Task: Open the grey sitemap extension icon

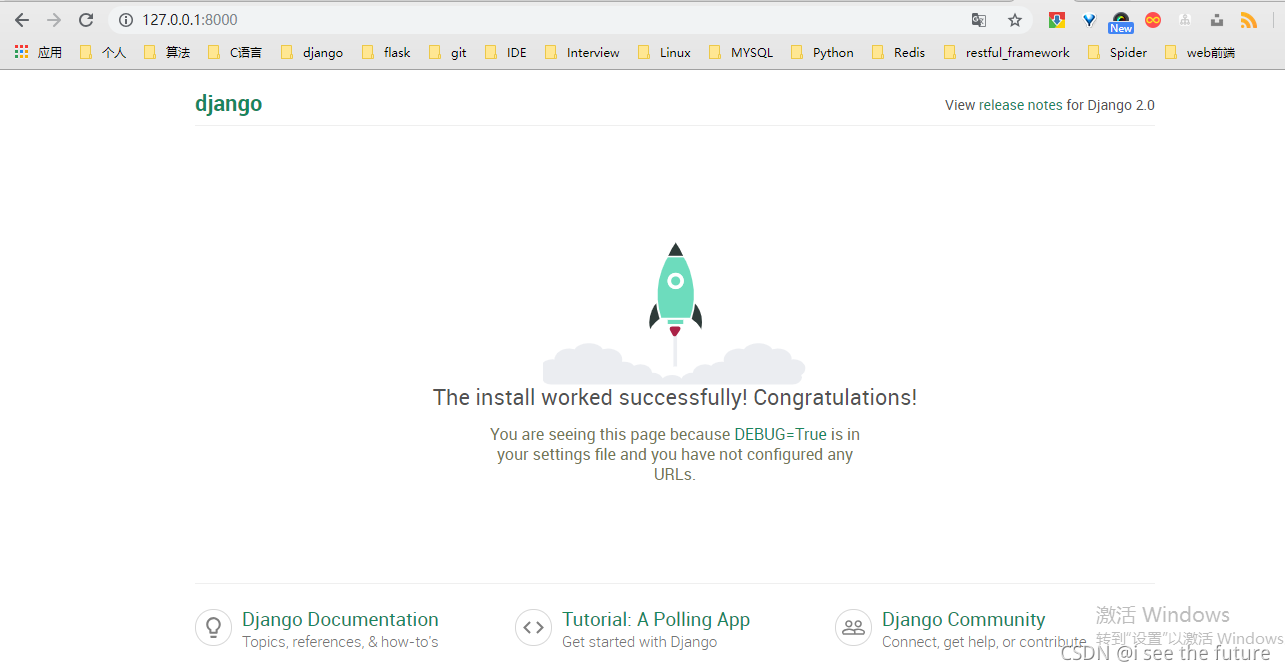Action: click(1185, 20)
